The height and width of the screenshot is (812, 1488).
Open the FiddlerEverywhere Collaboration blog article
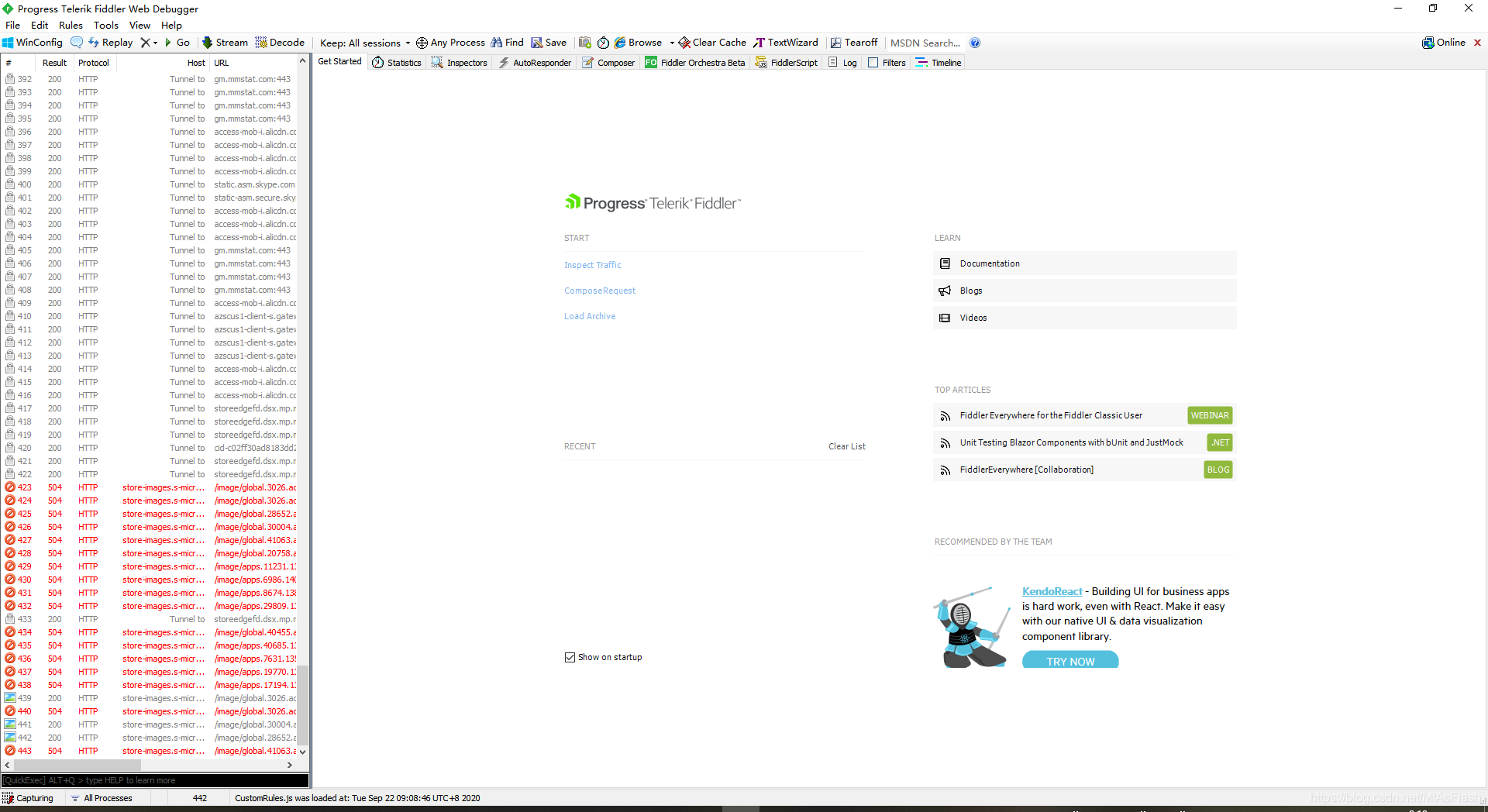point(1084,470)
